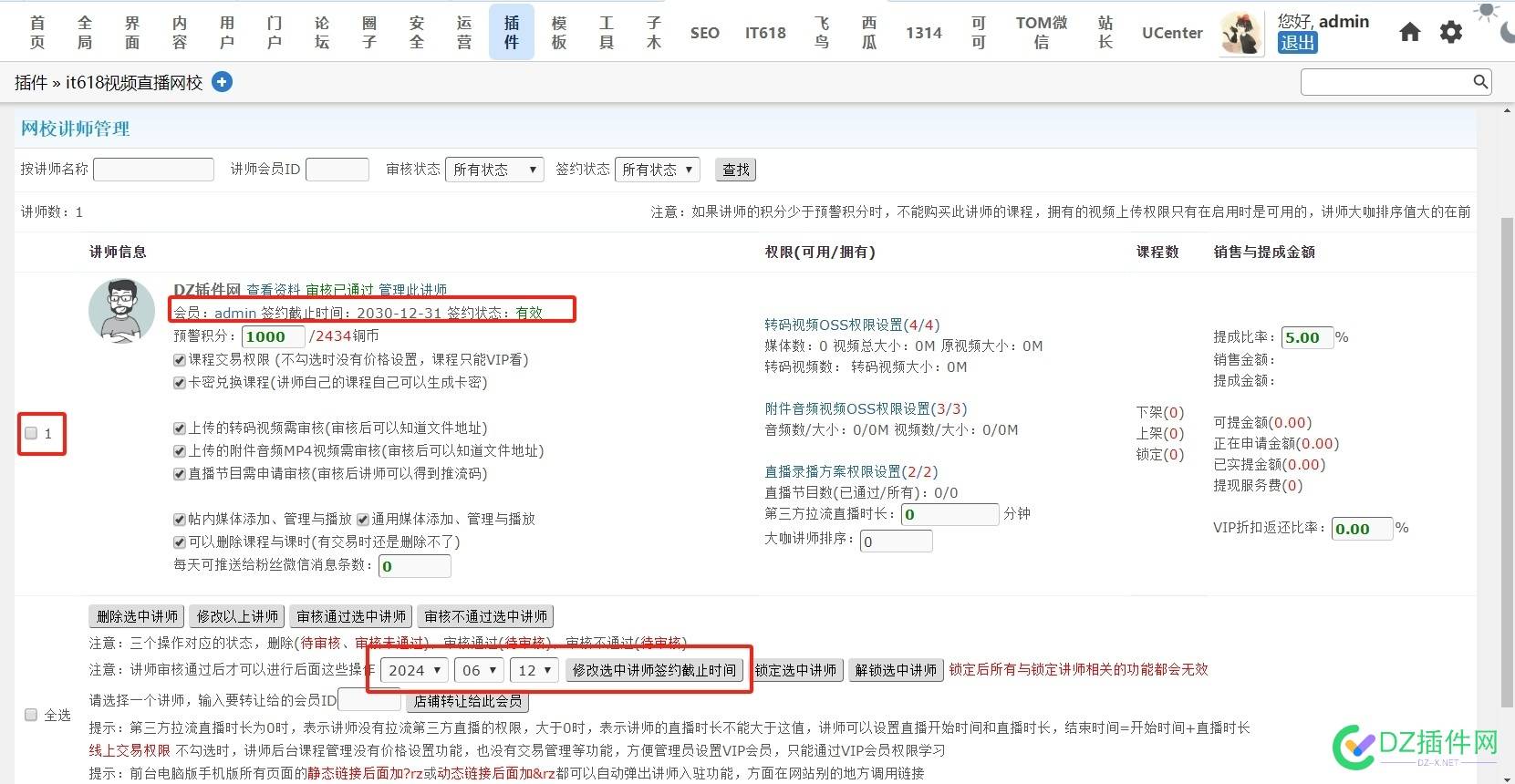Toggle 通用媒体添加、管理与播放 checkbox
The width and height of the screenshot is (1515, 784).
click(363, 520)
